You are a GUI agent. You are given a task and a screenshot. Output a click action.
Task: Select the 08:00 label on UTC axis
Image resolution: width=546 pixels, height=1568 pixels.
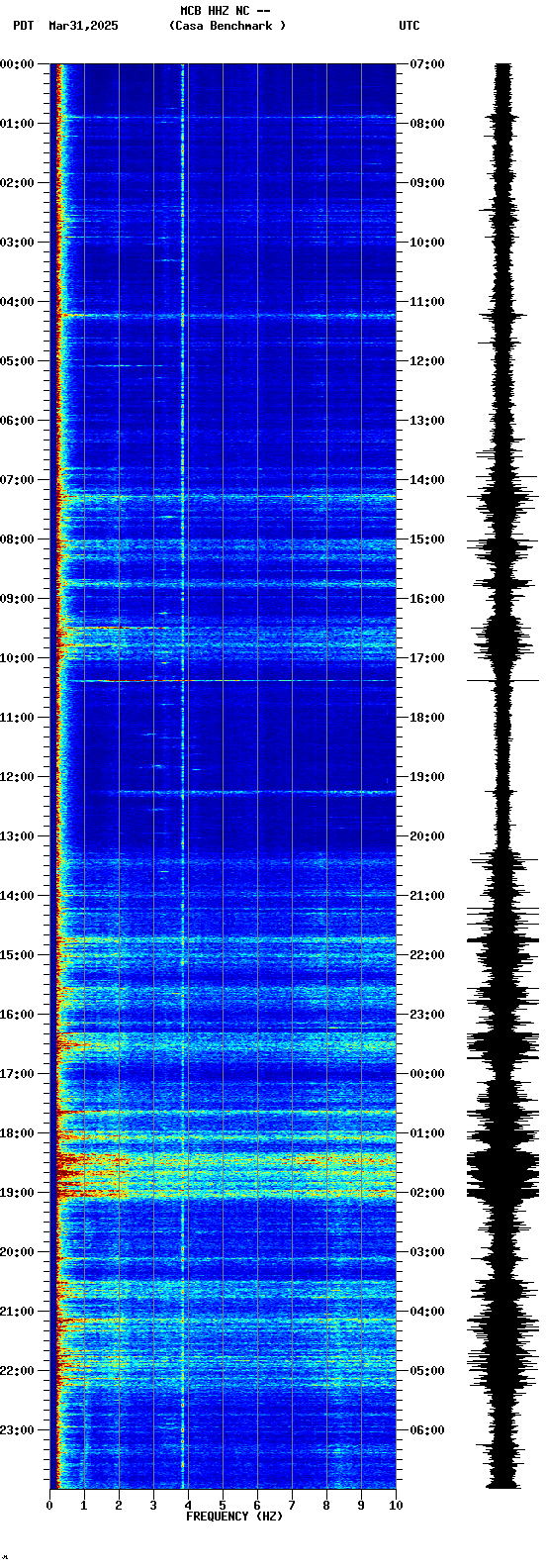[427, 124]
